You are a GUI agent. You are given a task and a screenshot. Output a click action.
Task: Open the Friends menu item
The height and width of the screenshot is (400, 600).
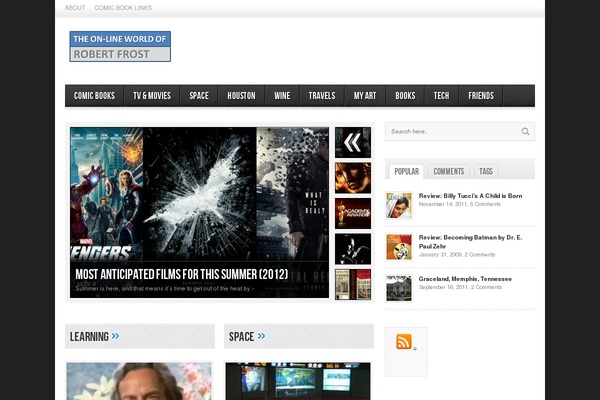pyautogui.click(x=481, y=96)
